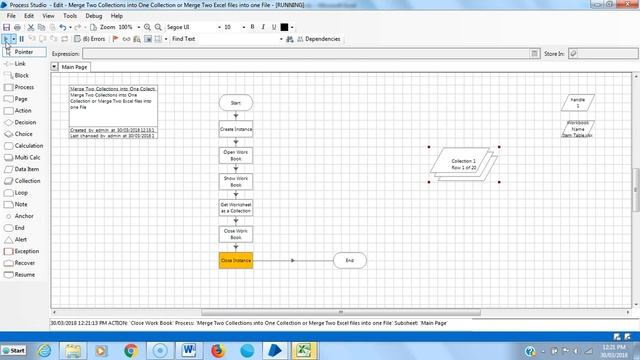Viewport: 640px width, 360px height.
Task: Click the horizontal canvas scrollbar thumb
Action: (341, 313)
